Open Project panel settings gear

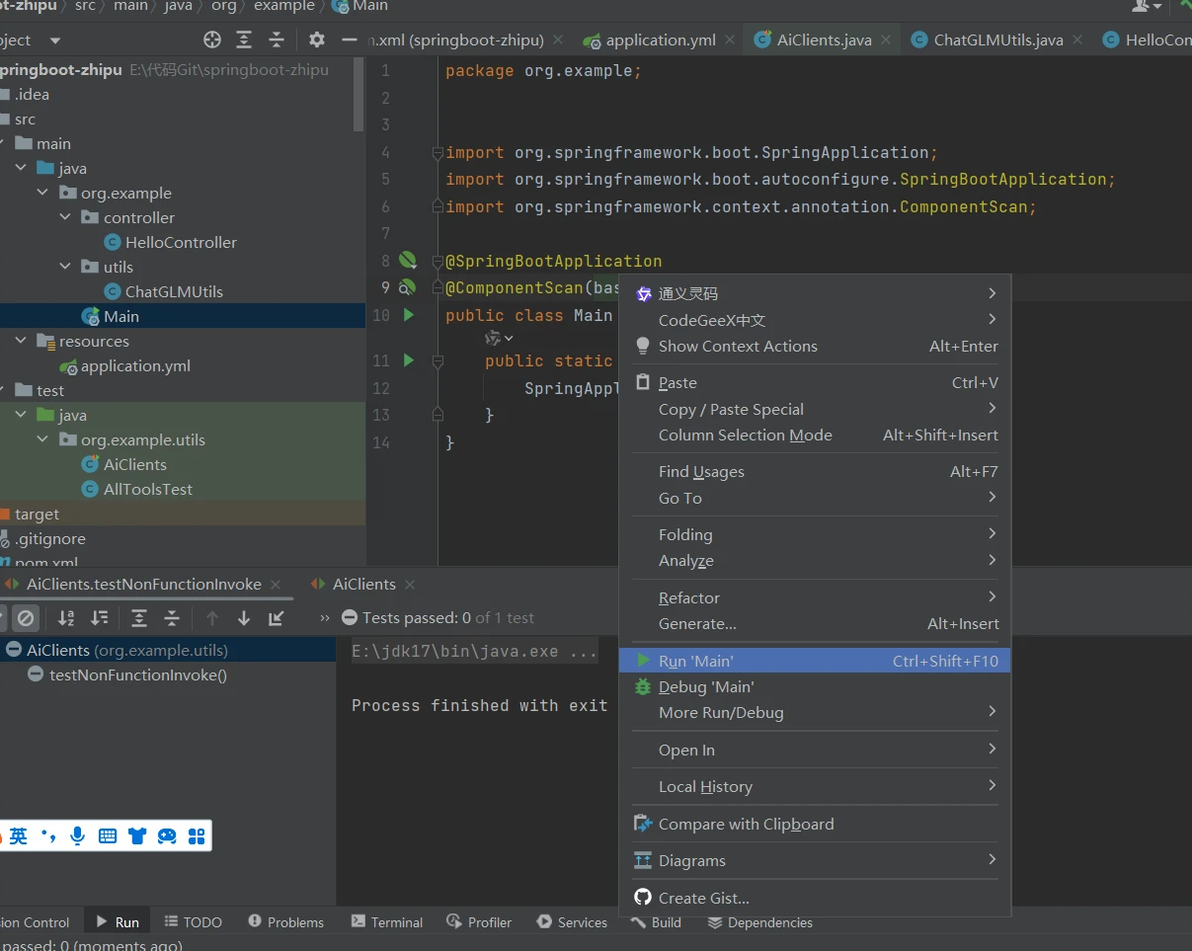[x=316, y=40]
